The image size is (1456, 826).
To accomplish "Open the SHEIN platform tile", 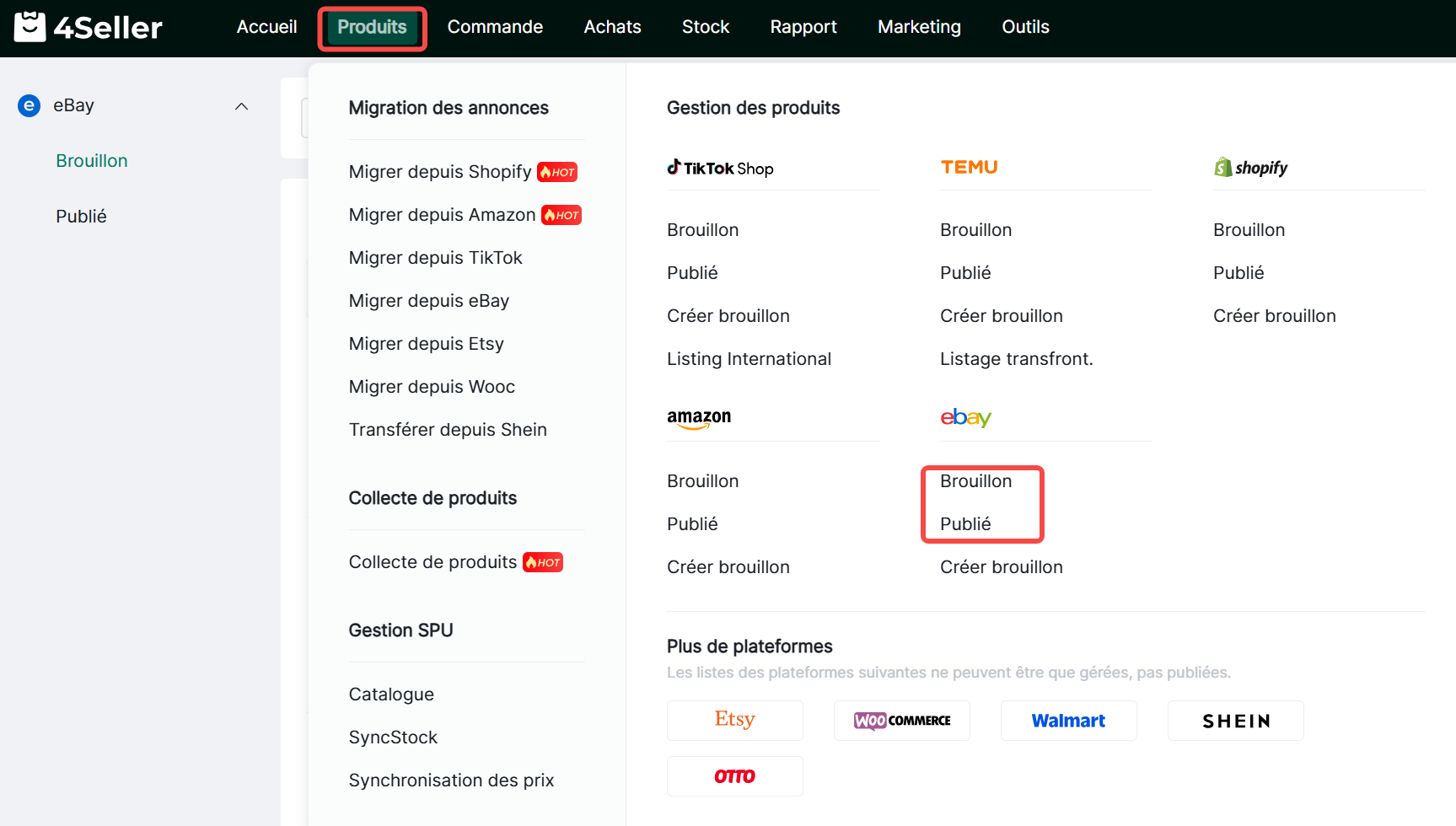I will 1235,721.
